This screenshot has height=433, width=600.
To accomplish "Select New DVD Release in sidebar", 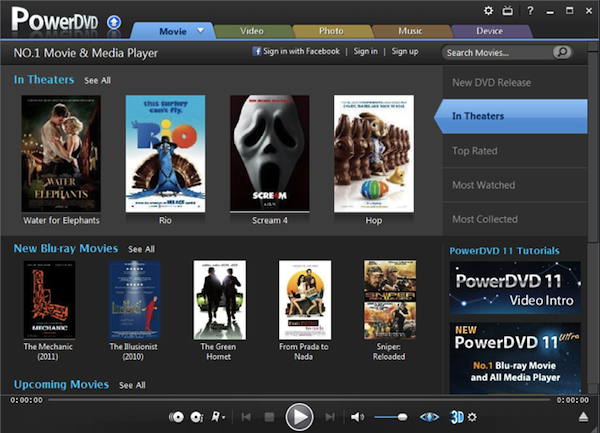I will 515,83.
